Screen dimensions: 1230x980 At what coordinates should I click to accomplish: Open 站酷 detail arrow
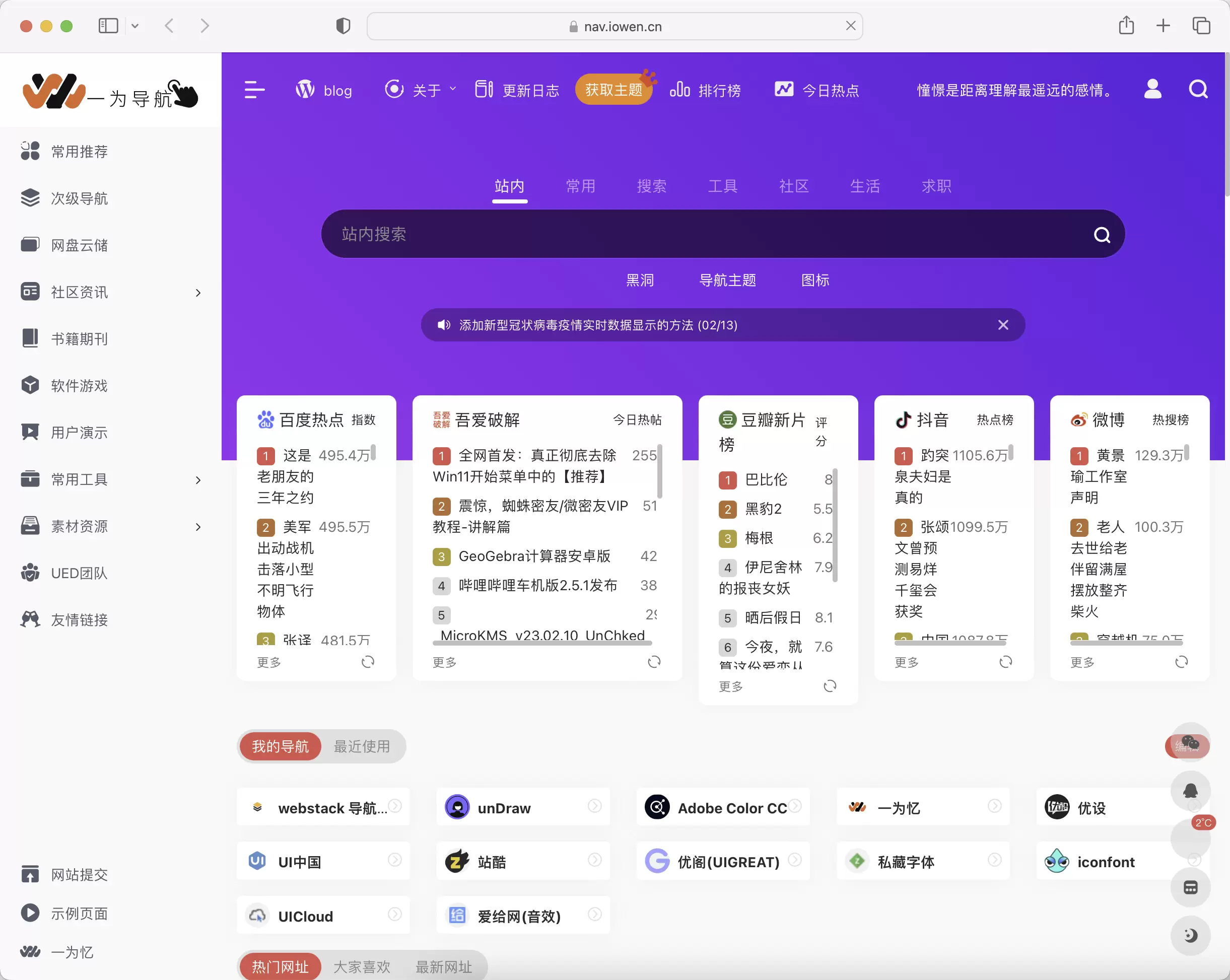coord(594,859)
